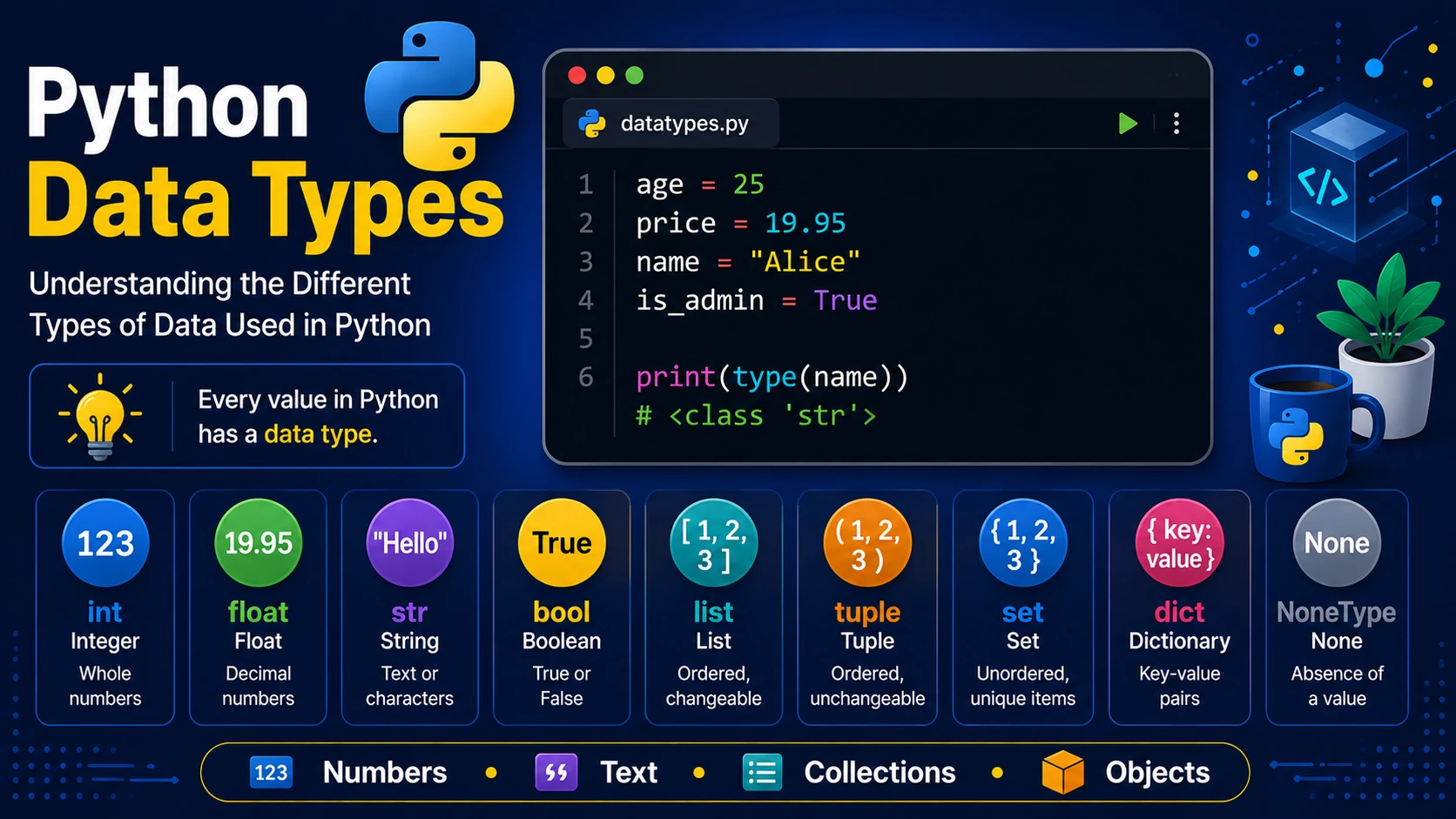The width and height of the screenshot is (1456, 819).
Task: Click the 'NoneType' type name
Action: point(1337,614)
